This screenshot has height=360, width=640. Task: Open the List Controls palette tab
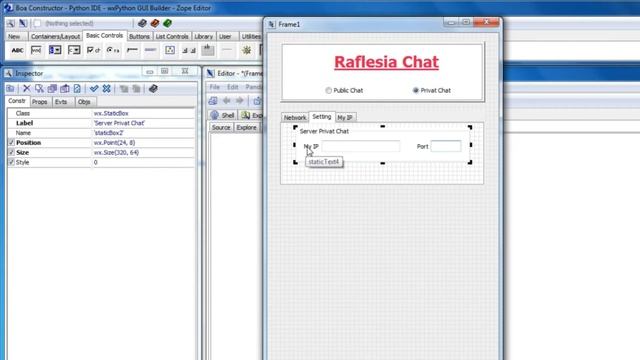(172, 36)
